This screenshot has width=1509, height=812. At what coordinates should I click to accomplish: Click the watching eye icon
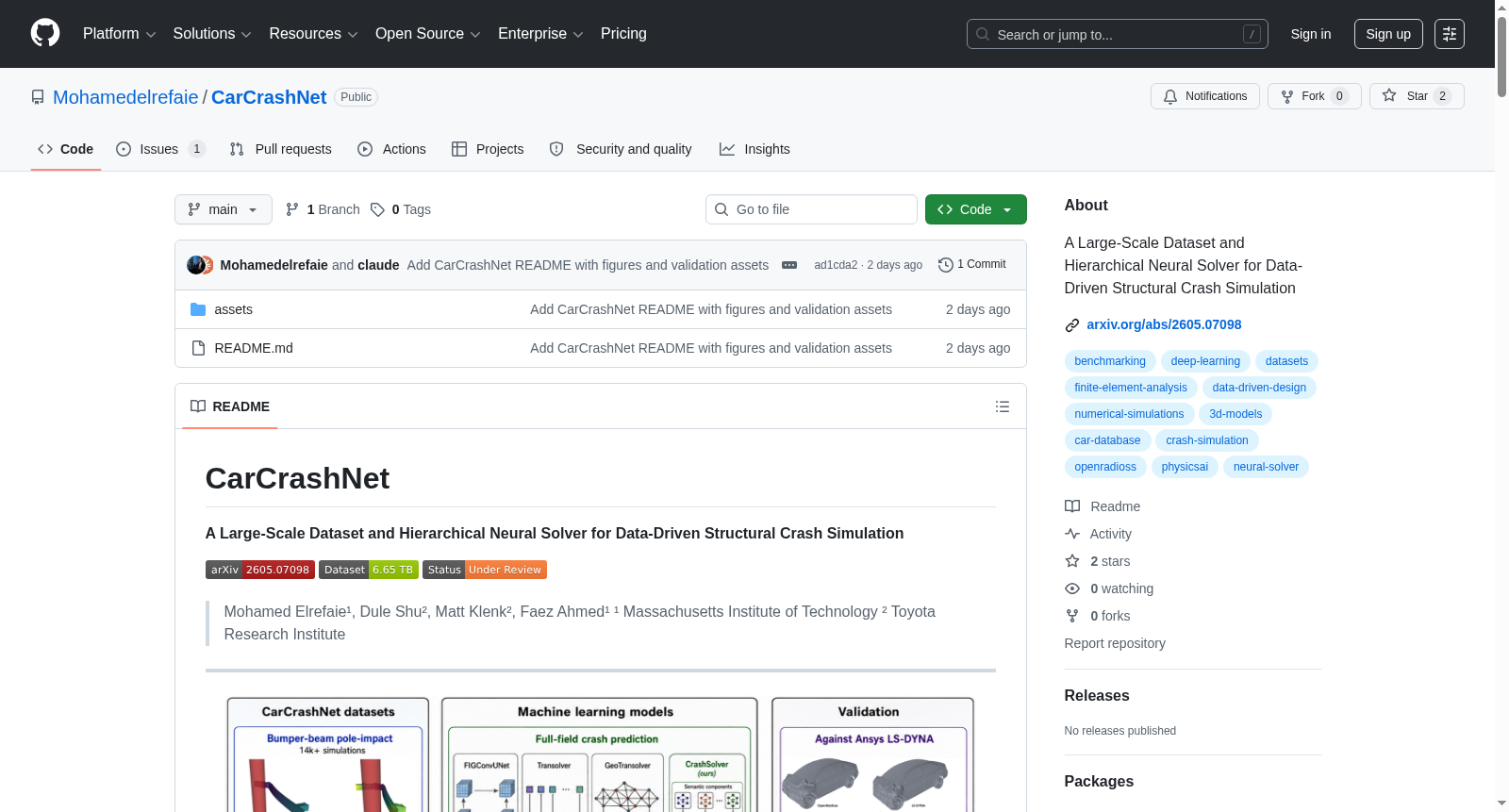point(1072,588)
